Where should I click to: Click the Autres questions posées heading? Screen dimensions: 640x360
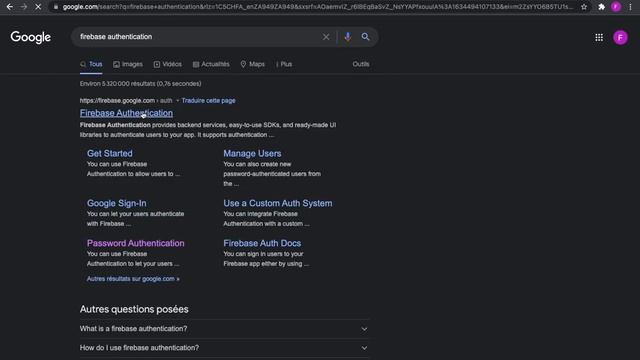[x=134, y=309]
